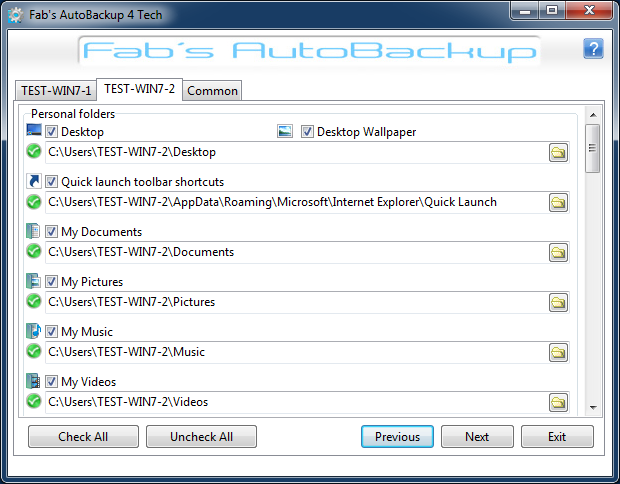Image resolution: width=620 pixels, height=484 pixels.
Task: Click the Check All button
Action: pos(83,437)
